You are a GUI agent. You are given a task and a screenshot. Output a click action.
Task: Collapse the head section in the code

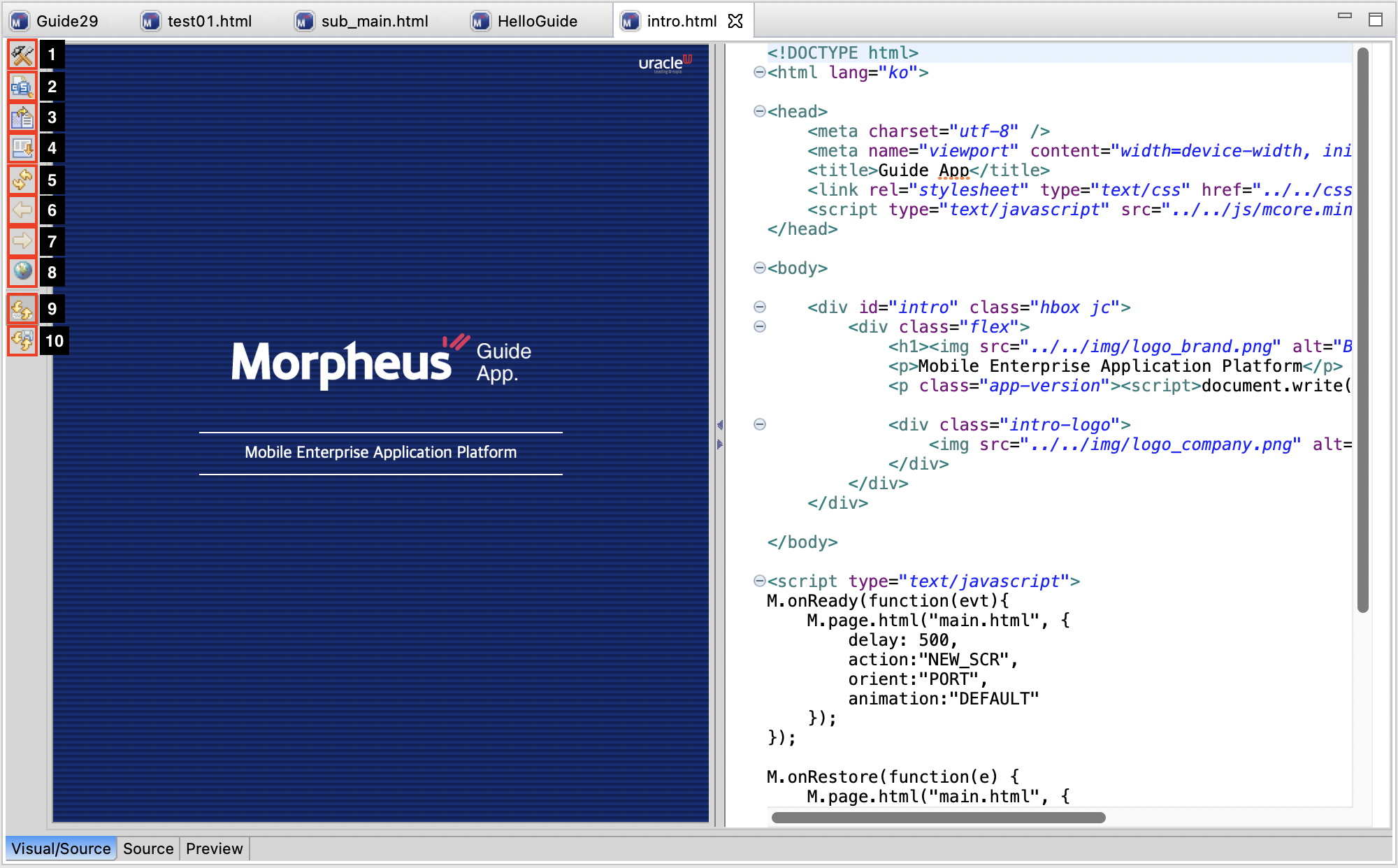(758, 111)
